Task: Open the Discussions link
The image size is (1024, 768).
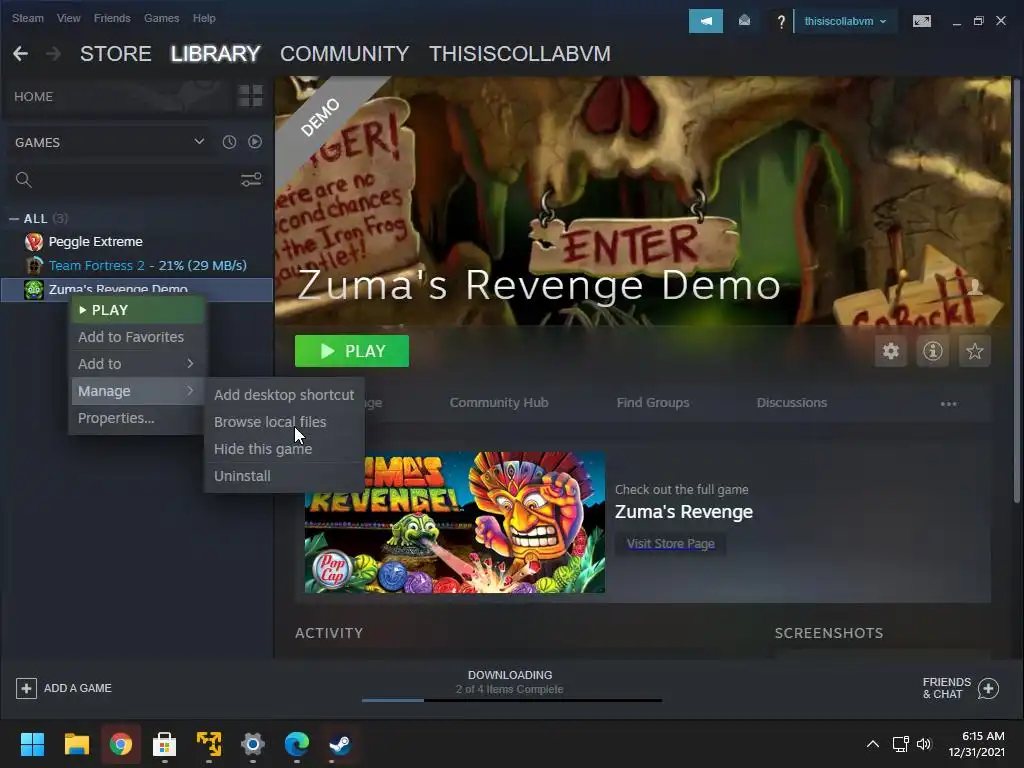Action: [x=792, y=403]
